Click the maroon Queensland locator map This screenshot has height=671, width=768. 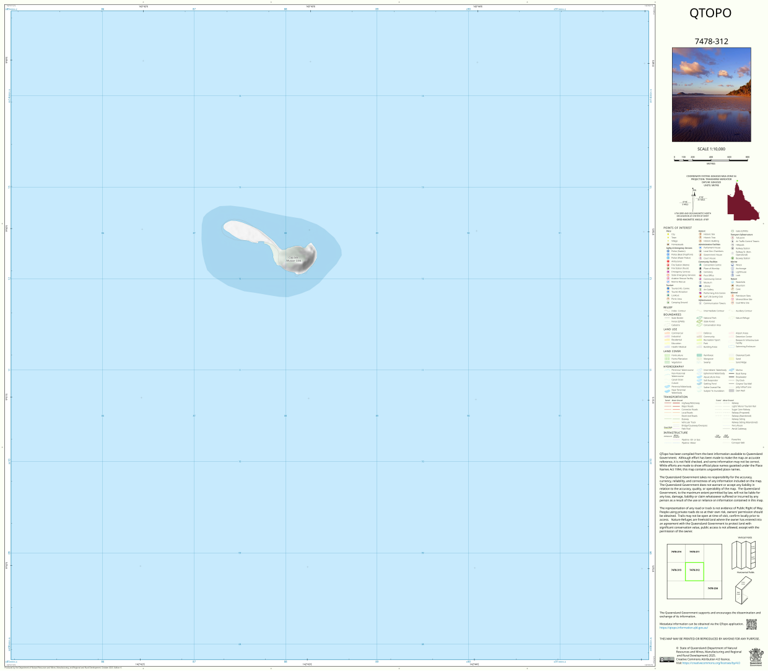pos(742,201)
